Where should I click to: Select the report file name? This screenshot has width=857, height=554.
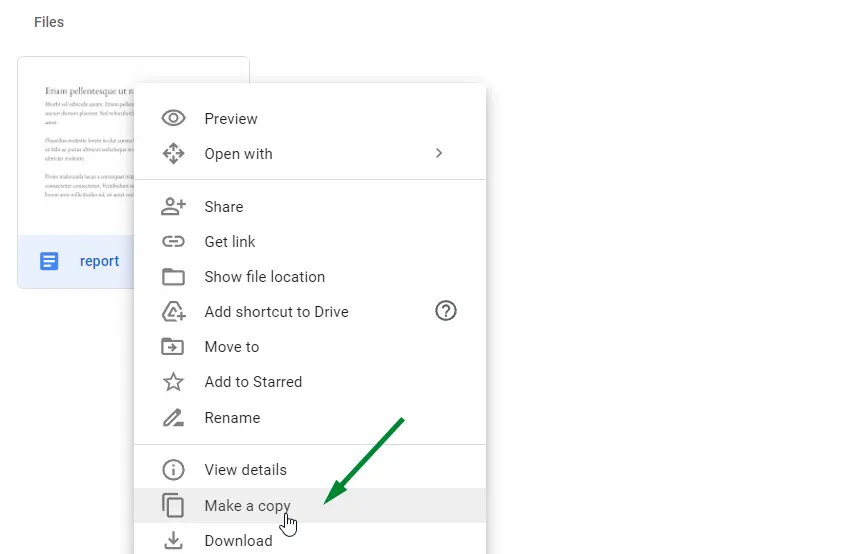(99, 261)
